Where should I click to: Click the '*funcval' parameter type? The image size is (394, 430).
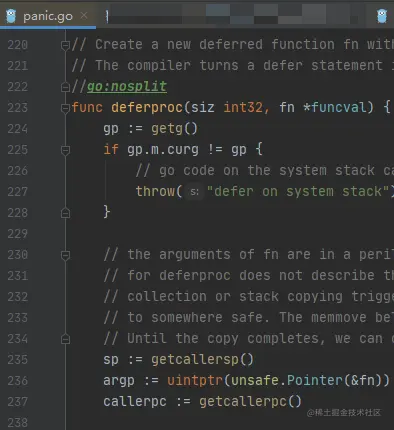pyautogui.click(x=334, y=108)
